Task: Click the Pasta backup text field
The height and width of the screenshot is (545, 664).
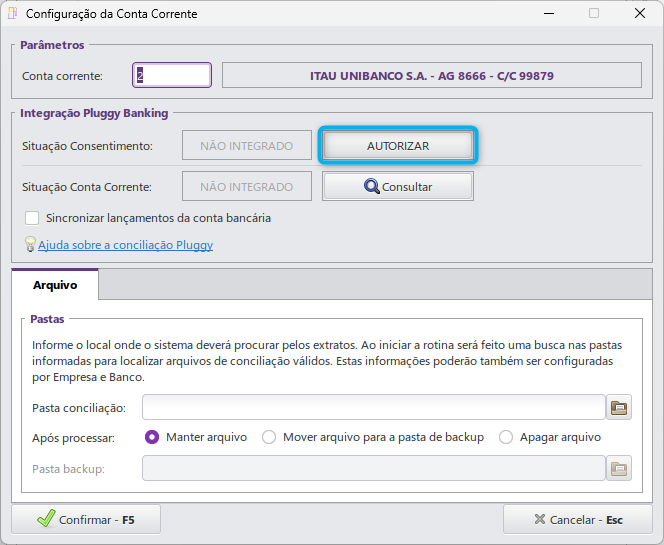Action: 373,468
